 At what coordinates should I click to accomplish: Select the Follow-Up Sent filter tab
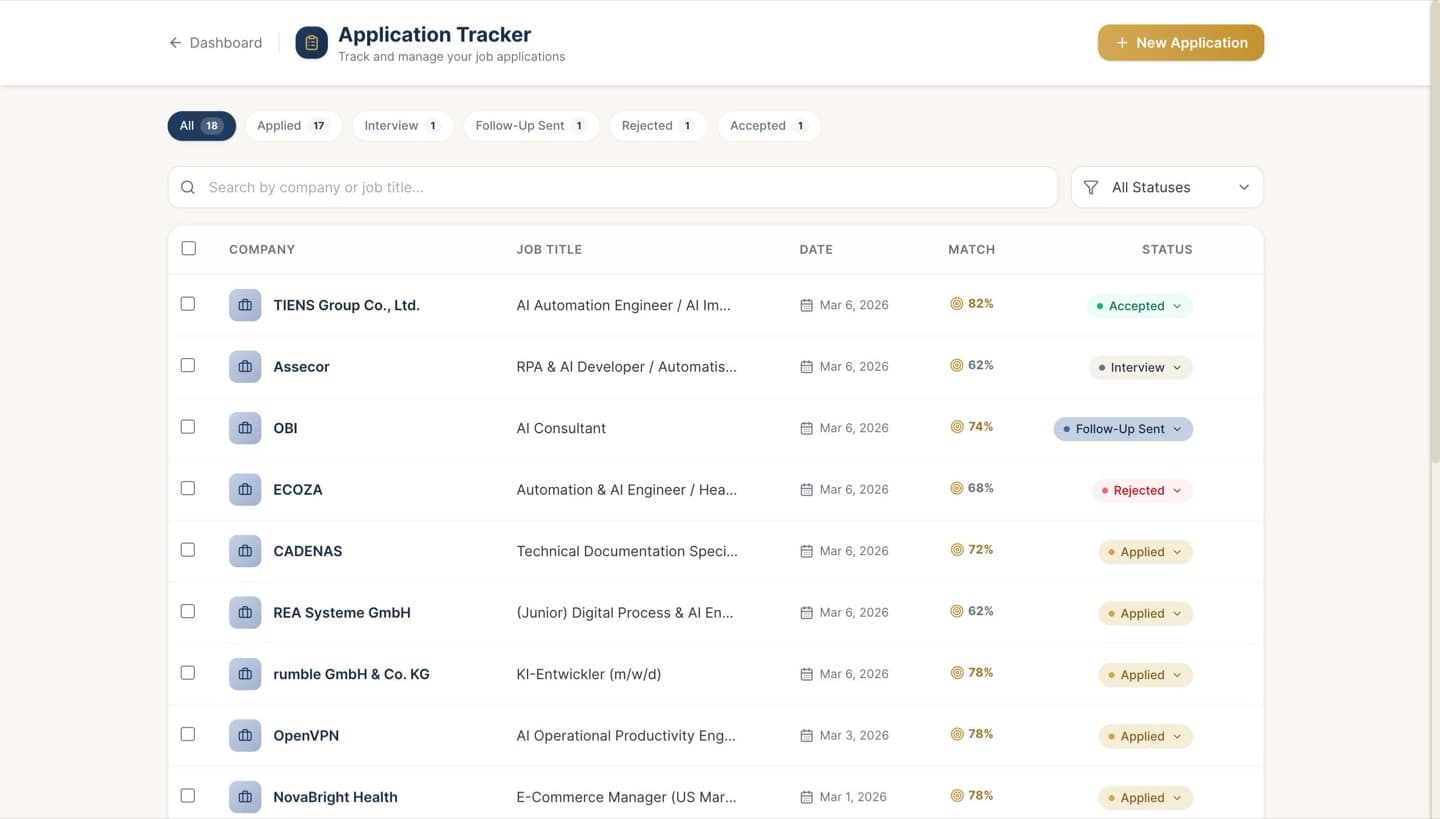(531, 125)
